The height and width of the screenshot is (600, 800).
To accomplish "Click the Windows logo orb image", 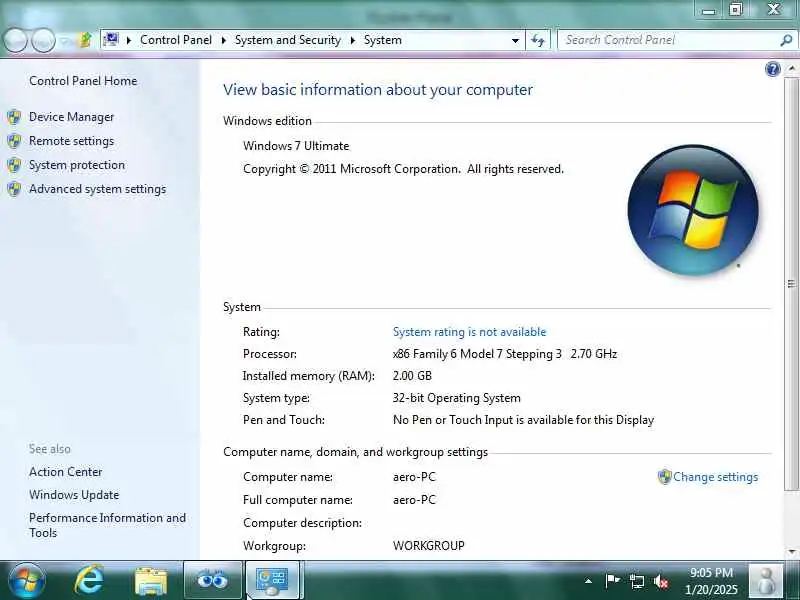I will pyautogui.click(x=693, y=210).
